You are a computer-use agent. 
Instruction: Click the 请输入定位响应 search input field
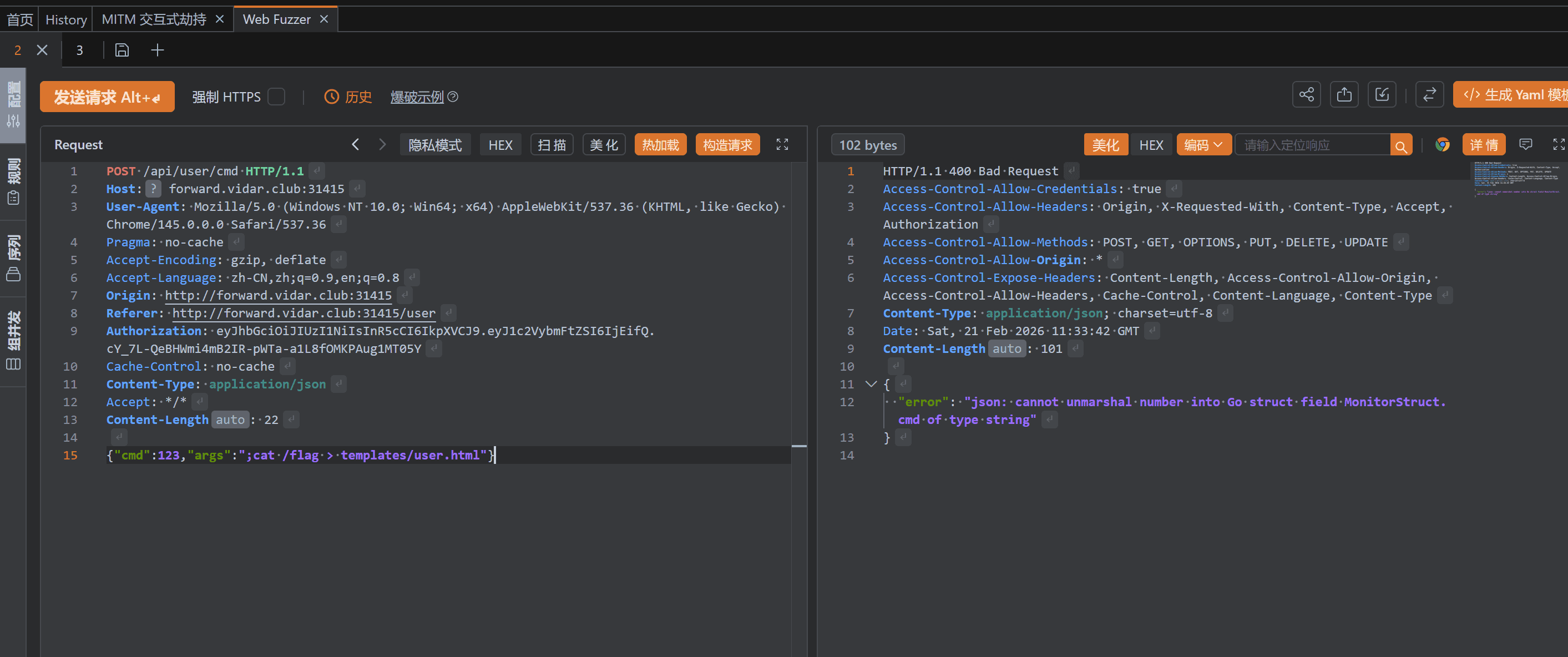pyautogui.click(x=1312, y=145)
